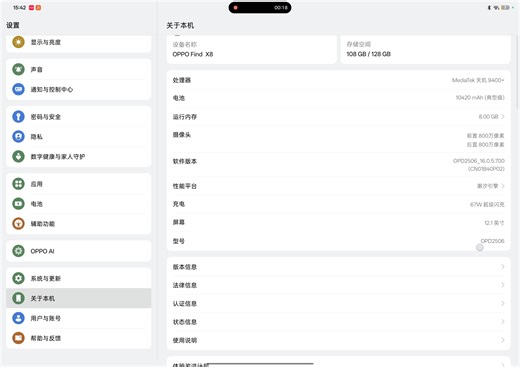Open 帮助与反馈 settings entry
Image resolution: width=520 pixels, height=367 pixels.
(x=79, y=338)
